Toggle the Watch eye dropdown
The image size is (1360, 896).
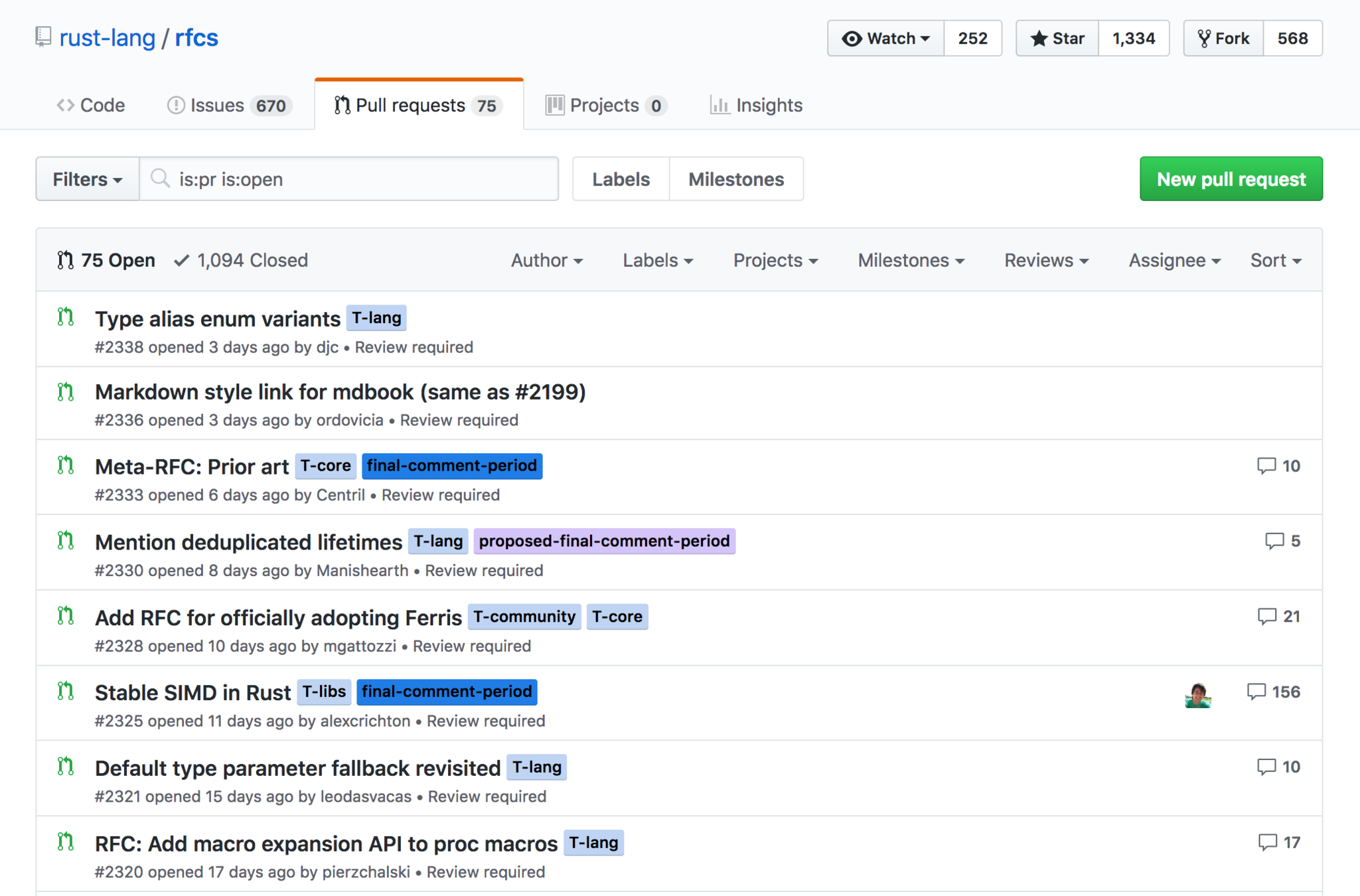tap(885, 38)
